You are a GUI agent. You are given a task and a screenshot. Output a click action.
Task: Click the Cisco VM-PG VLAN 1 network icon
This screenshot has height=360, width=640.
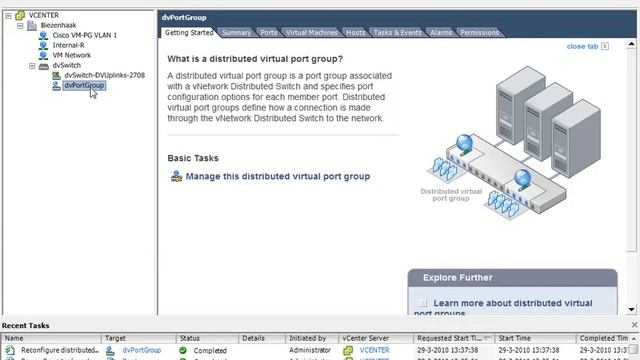(43, 36)
